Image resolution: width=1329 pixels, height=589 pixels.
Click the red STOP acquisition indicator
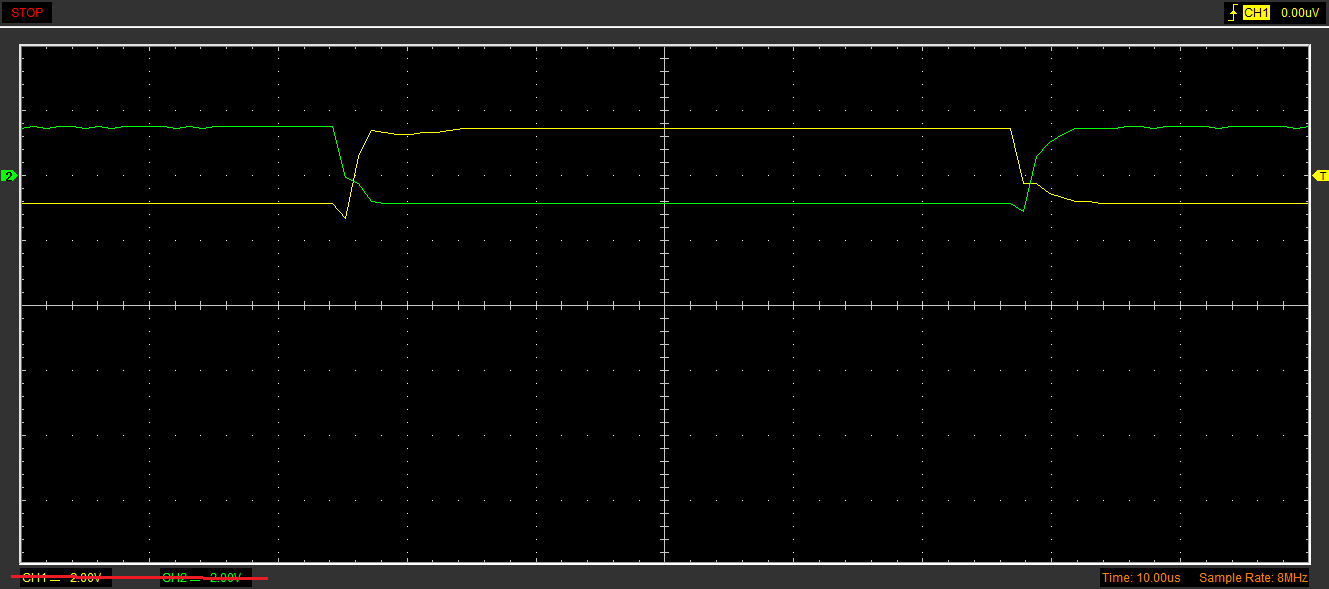click(x=27, y=13)
